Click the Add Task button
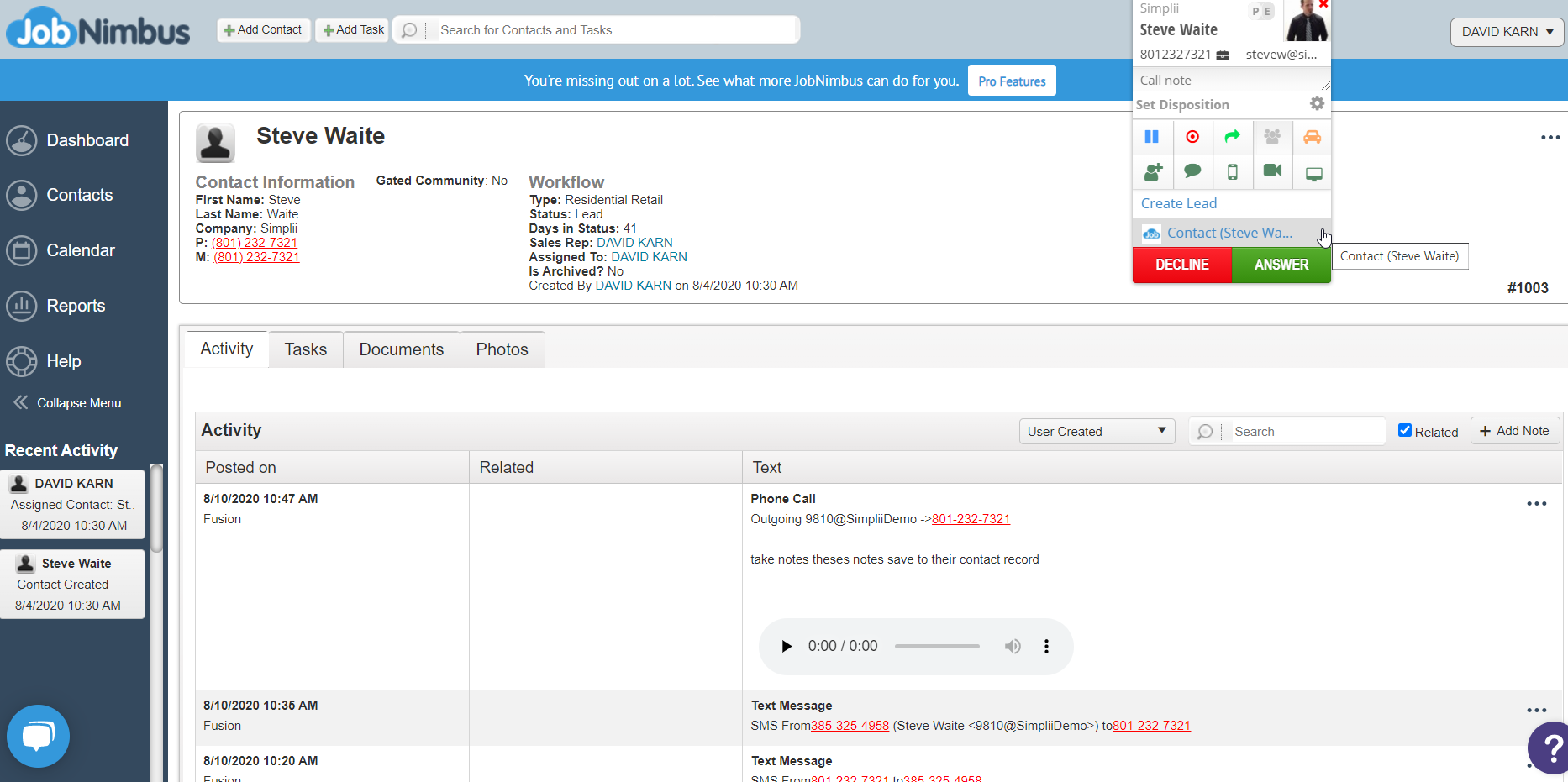The height and width of the screenshot is (782, 1568). pos(352,30)
